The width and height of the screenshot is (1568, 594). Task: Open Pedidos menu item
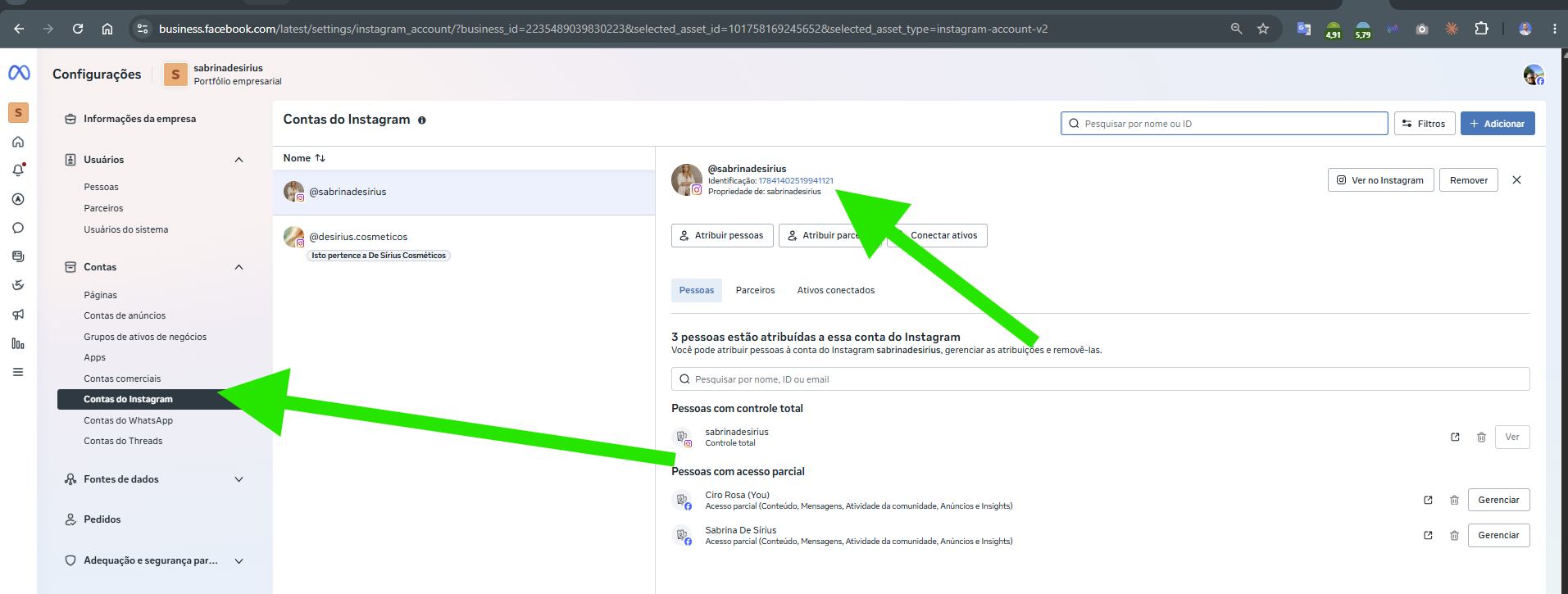(x=102, y=519)
